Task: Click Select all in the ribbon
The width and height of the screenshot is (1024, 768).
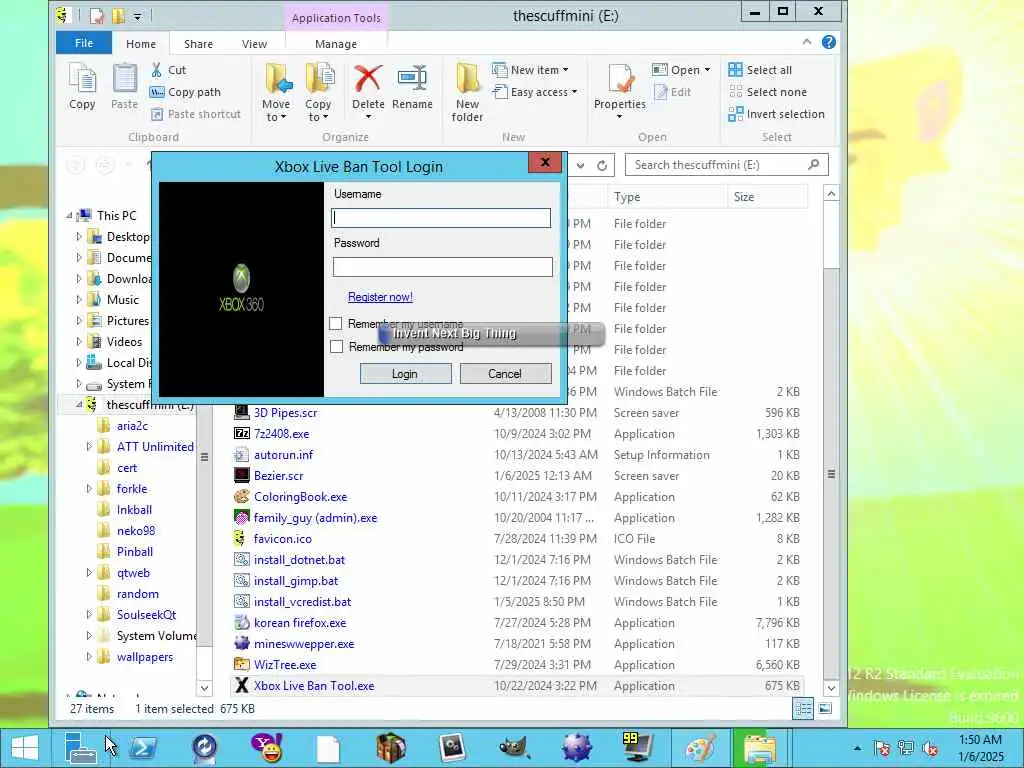Action: pos(761,70)
